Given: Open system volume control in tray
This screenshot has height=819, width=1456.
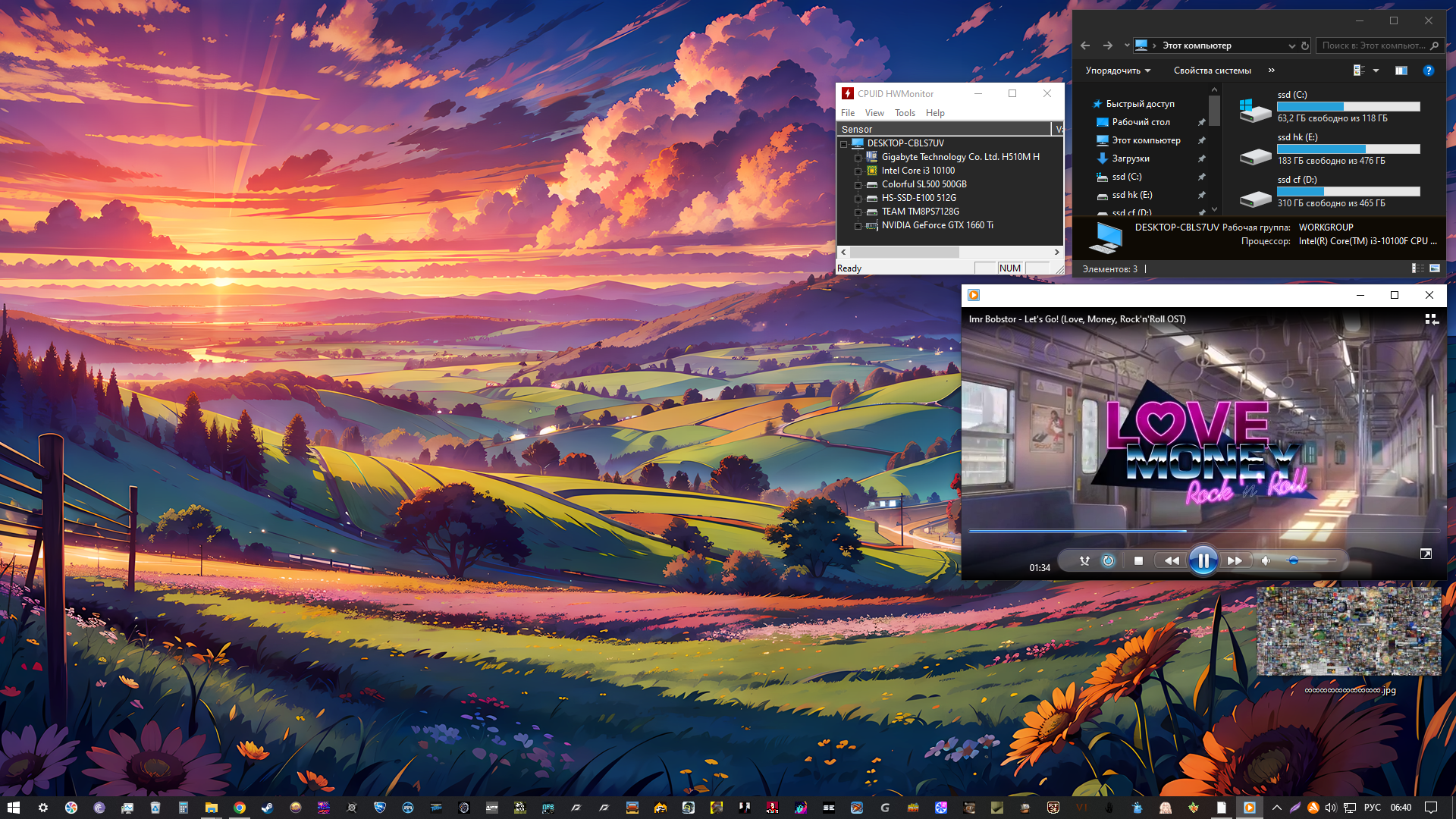Looking at the screenshot, I should (x=1331, y=808).
